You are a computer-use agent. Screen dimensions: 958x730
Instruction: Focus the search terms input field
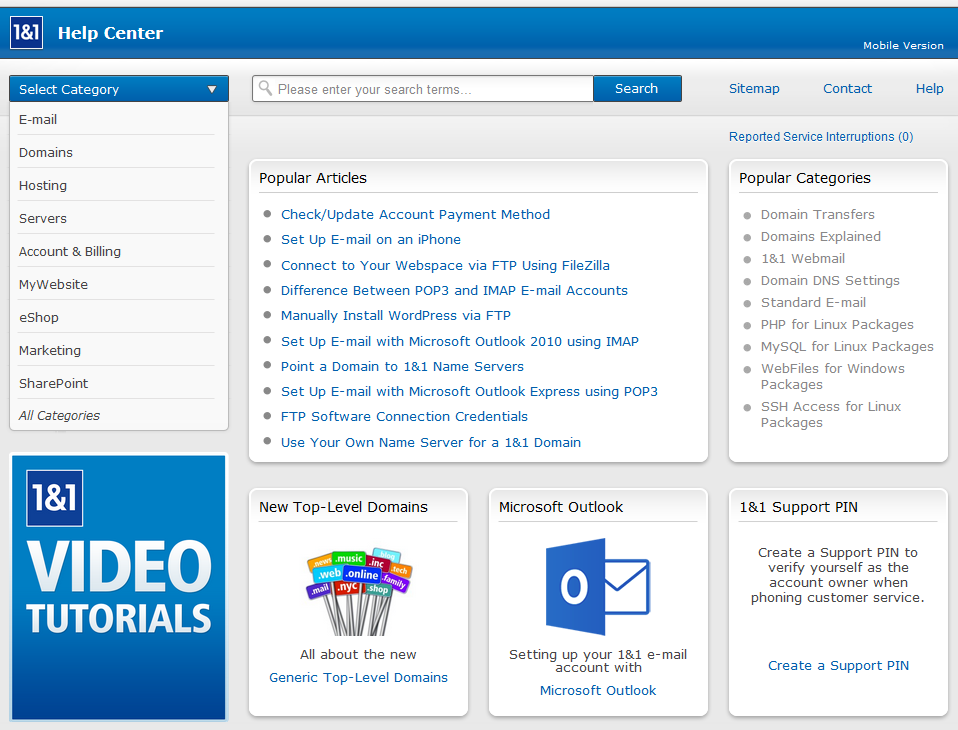click(423, 89)
